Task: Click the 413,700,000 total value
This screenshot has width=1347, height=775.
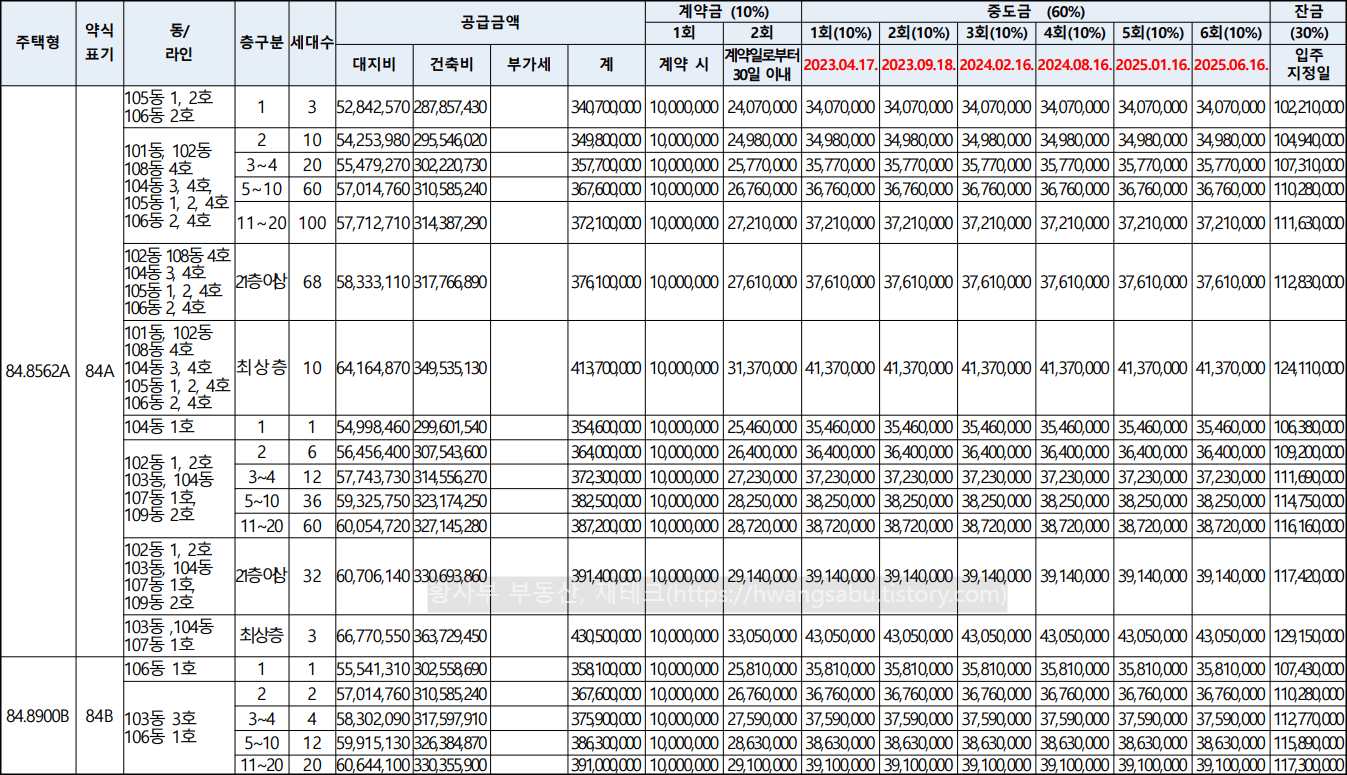Action: pyautogui.click(x=607, y=368)
